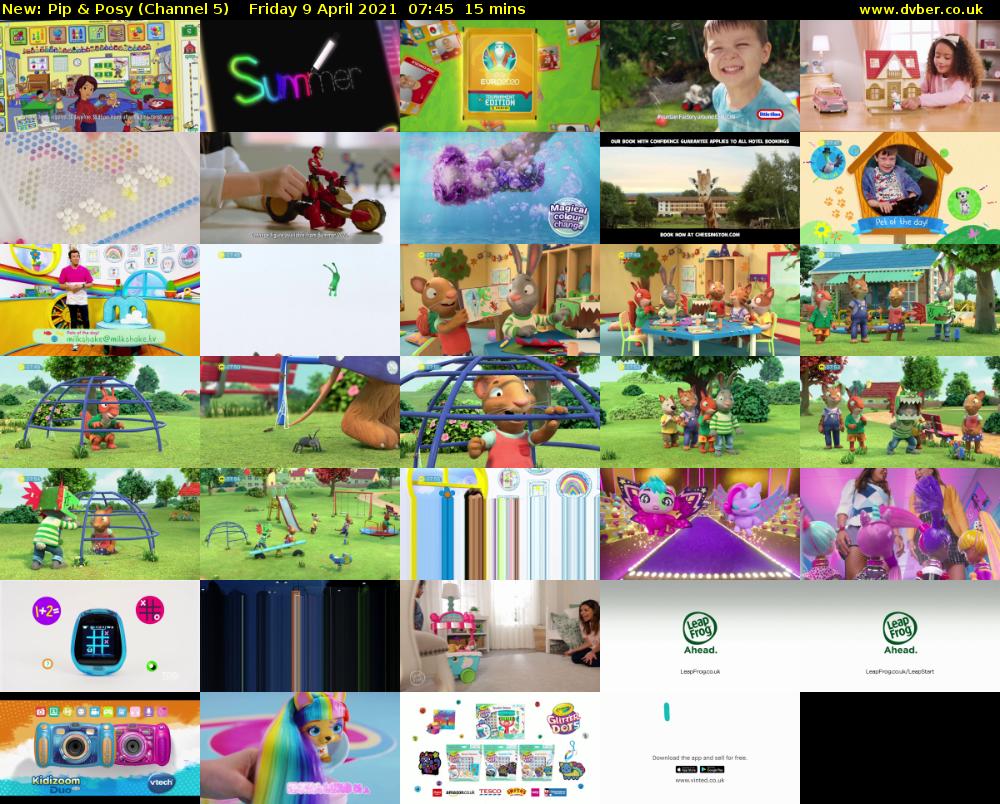
Task: Open the blue smartwatch tic-tac-toe thumbnail
Action: (99, 636)
